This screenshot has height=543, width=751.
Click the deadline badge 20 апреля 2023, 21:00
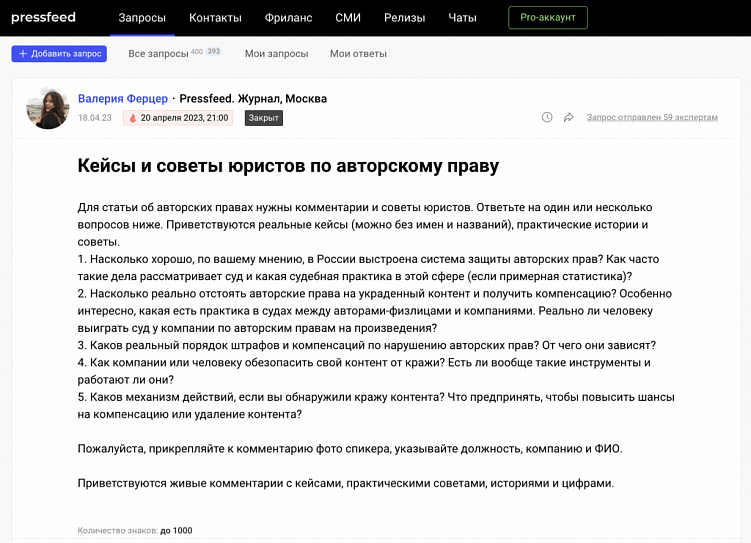click(178, 118)
